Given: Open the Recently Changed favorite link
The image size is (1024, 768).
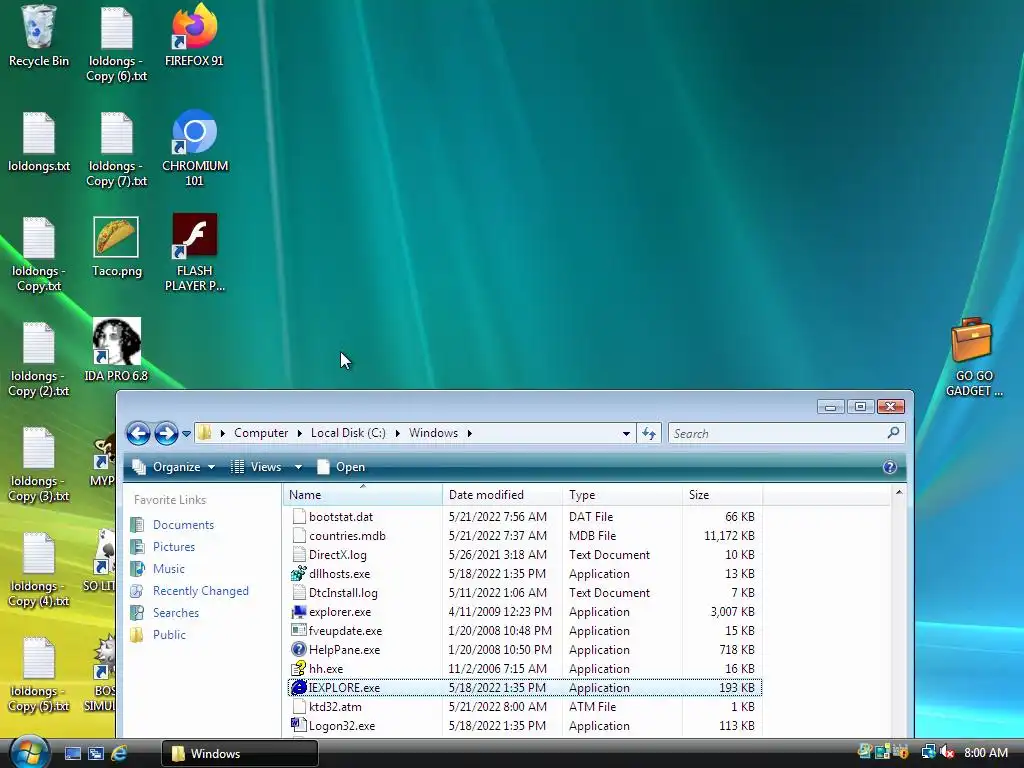Looking at the screenshot, I should point(200,591).
